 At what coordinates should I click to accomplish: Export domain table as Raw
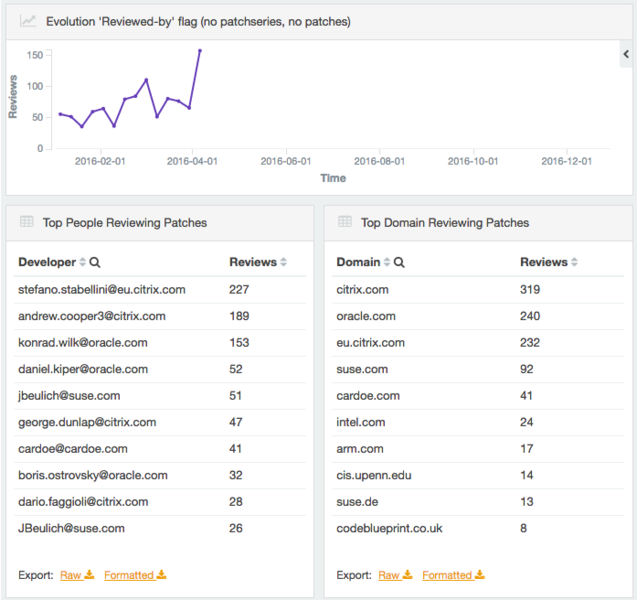pyautogui.click(x=394, y=575)
